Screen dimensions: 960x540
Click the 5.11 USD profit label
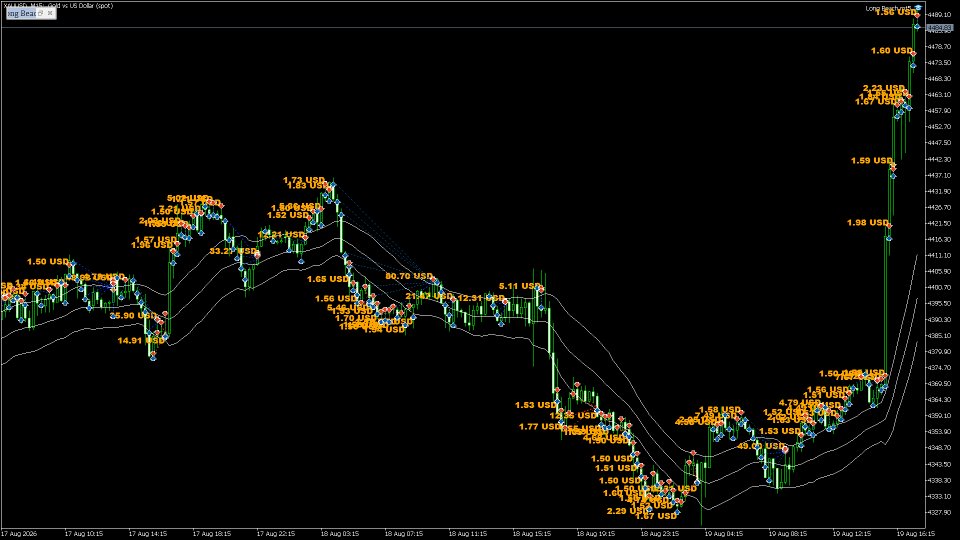519,286
